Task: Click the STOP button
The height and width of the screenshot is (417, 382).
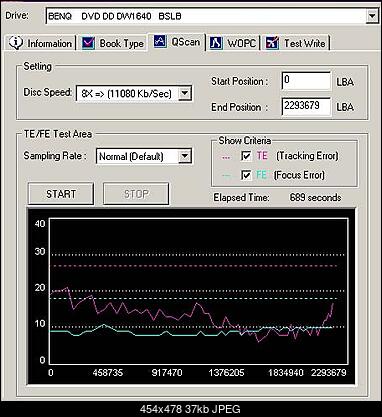Action: pyautogui.click(x=136, y=194)
